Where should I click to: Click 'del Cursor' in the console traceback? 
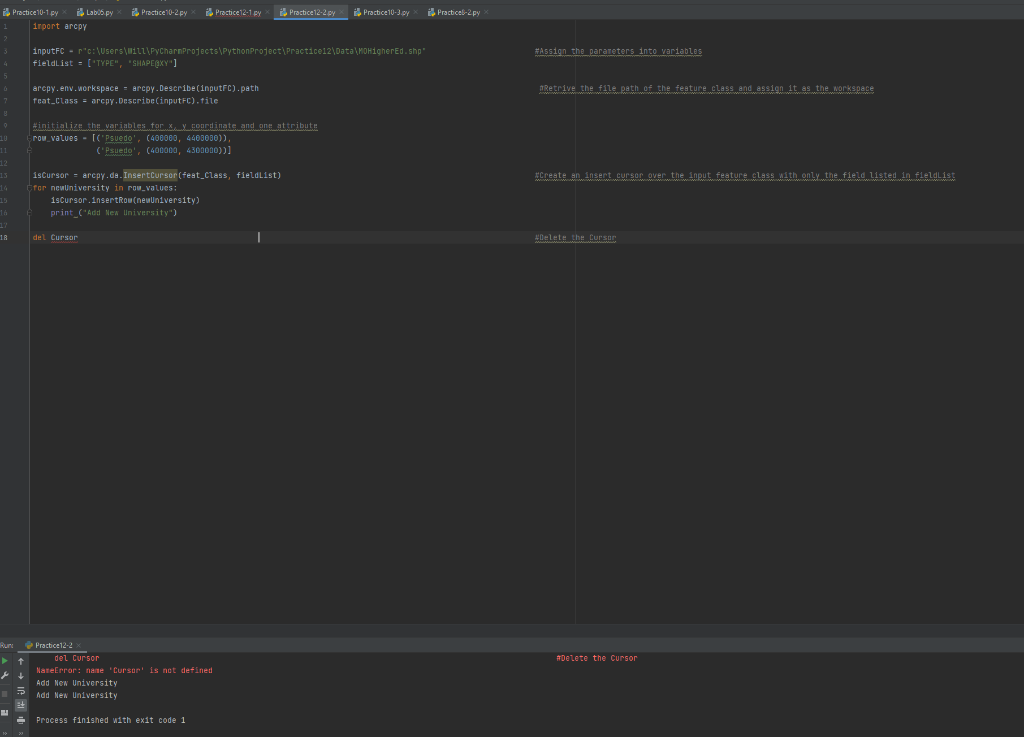(x=76, y=658)
